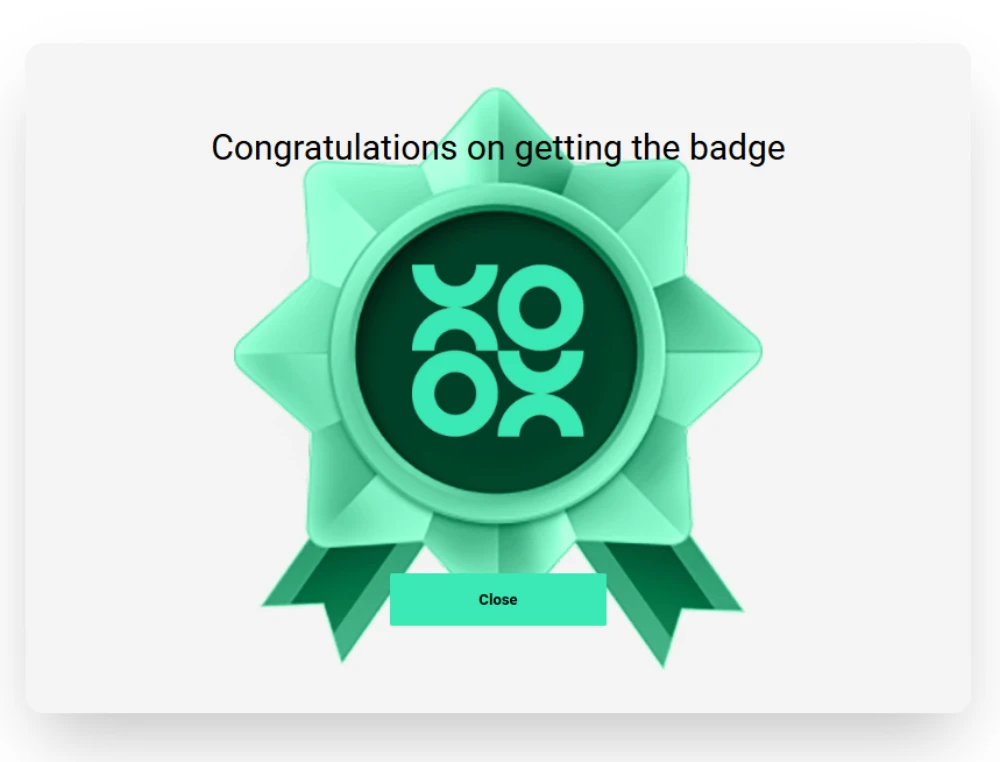Screen dimensions: 1000x762
Task: Click the congratulations heading text
Action: click(498, 148)
